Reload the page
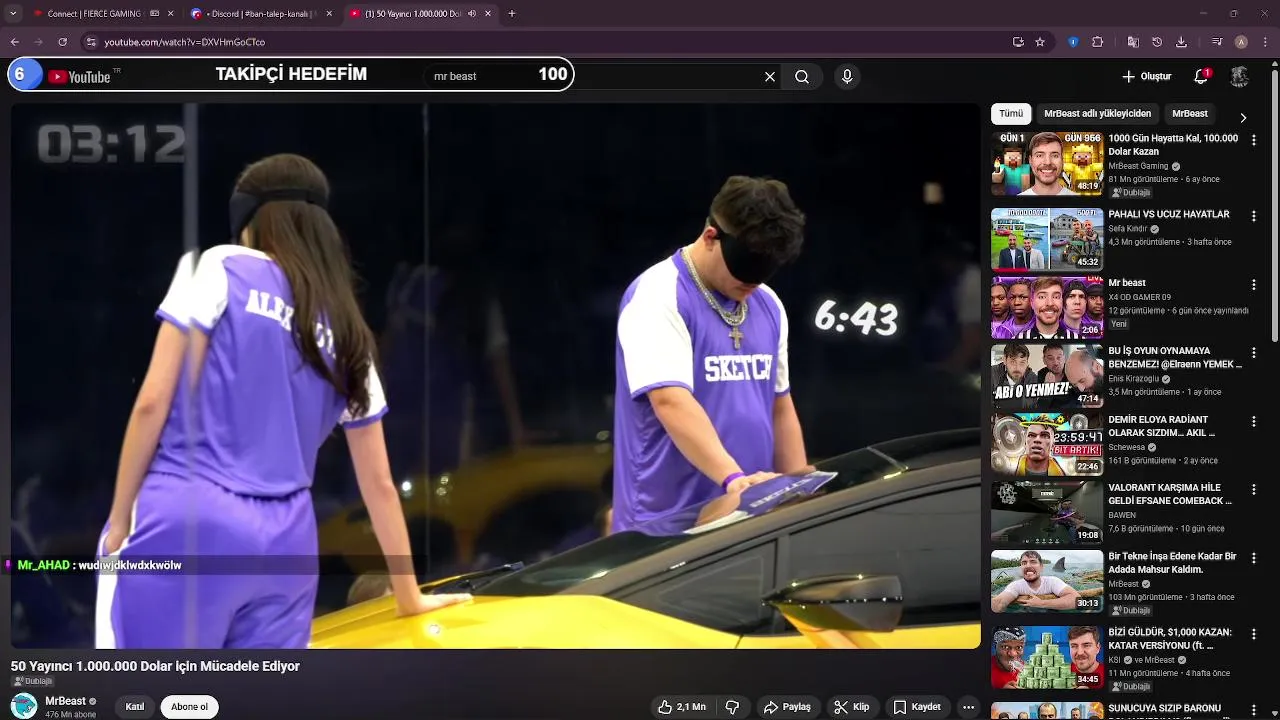The width and height of the screenshot is (1280, 720). point(62,42)
